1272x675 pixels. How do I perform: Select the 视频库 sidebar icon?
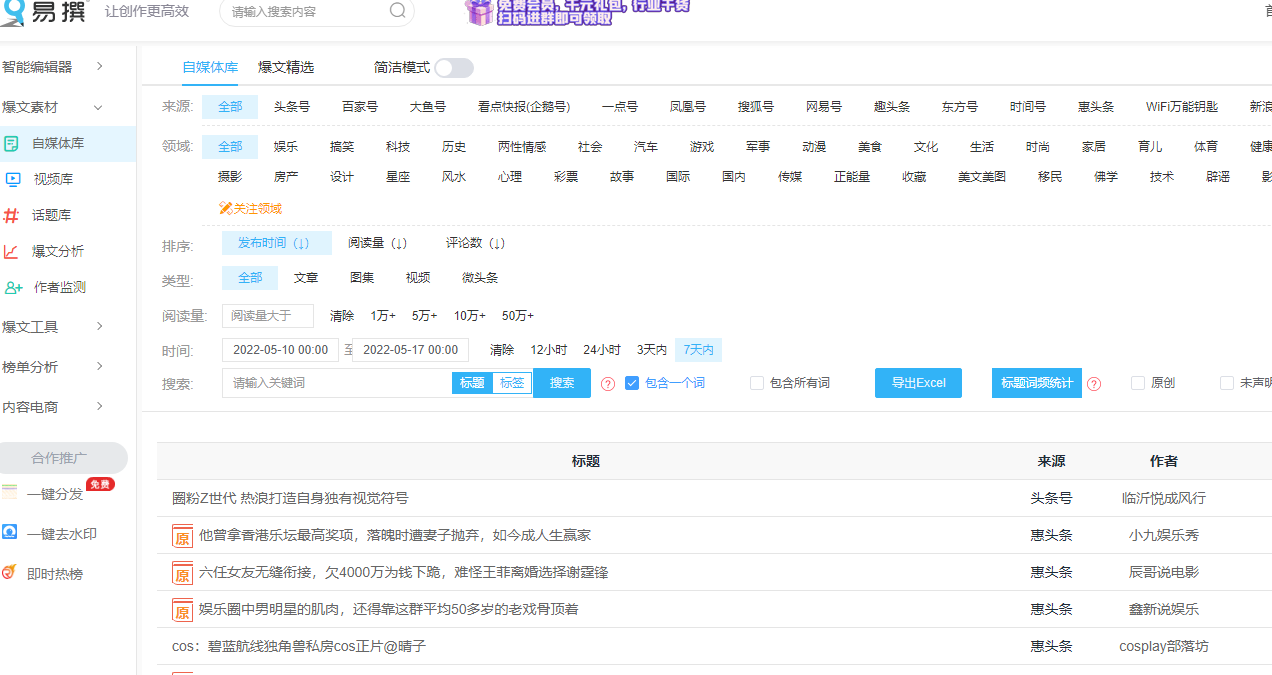coord(12,180)
